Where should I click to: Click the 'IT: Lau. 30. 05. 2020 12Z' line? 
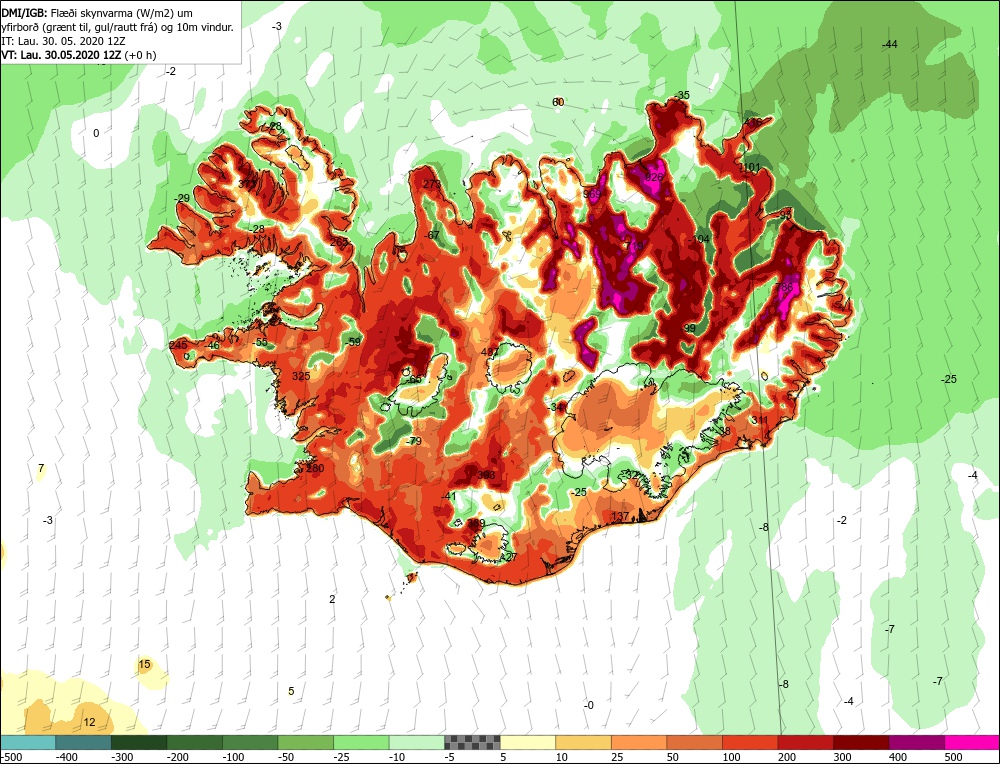pos(63,41)
